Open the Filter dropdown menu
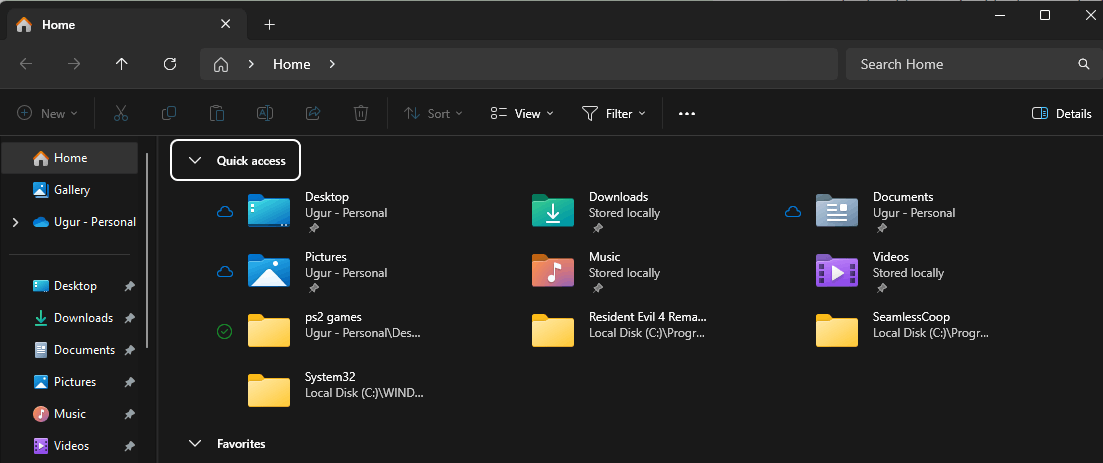This screenshot has width=1103, height=463. [613, 113]
